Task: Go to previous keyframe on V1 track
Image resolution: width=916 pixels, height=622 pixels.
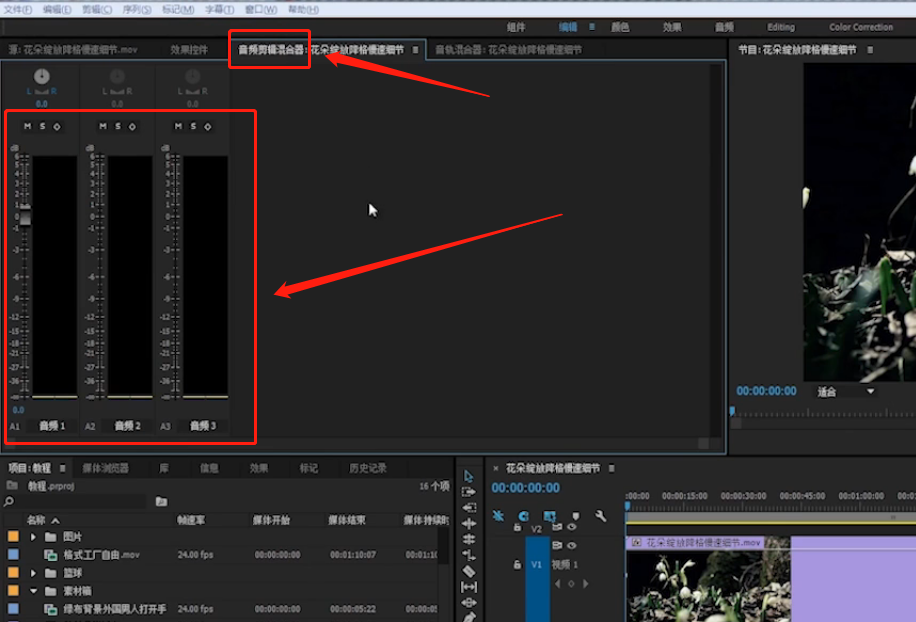Action: [x=557, y=583]
